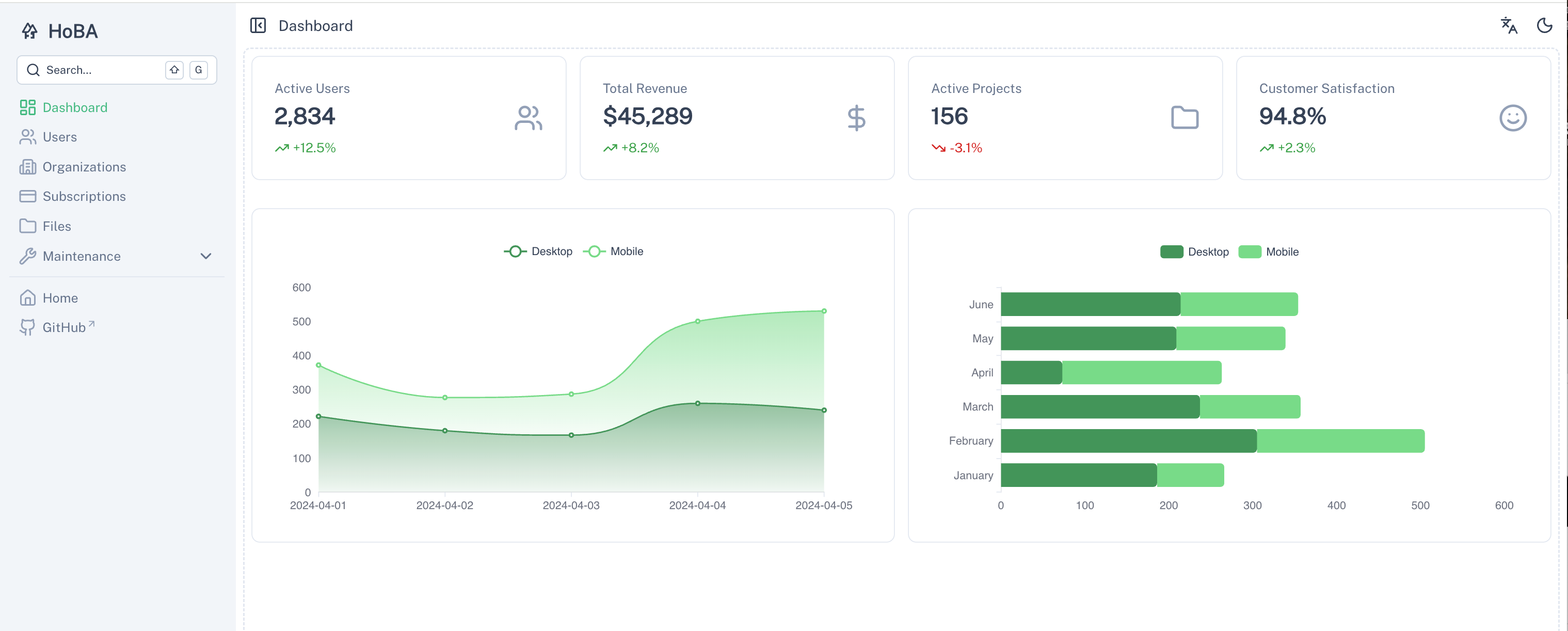The width and height of the screenshot is (1568, 631).
Task: Switch to the Dashboard view via the header title
Action: 315,25
